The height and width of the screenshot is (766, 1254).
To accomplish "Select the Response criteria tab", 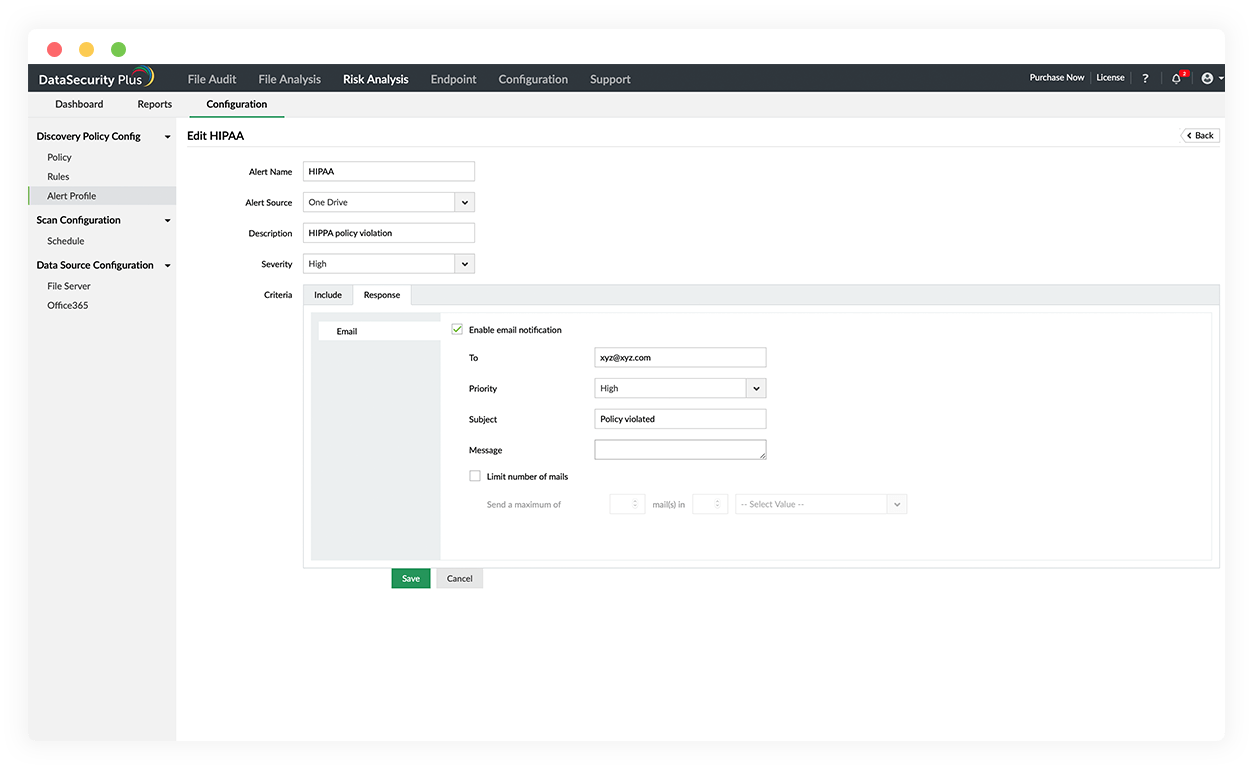I will point(382,295).
